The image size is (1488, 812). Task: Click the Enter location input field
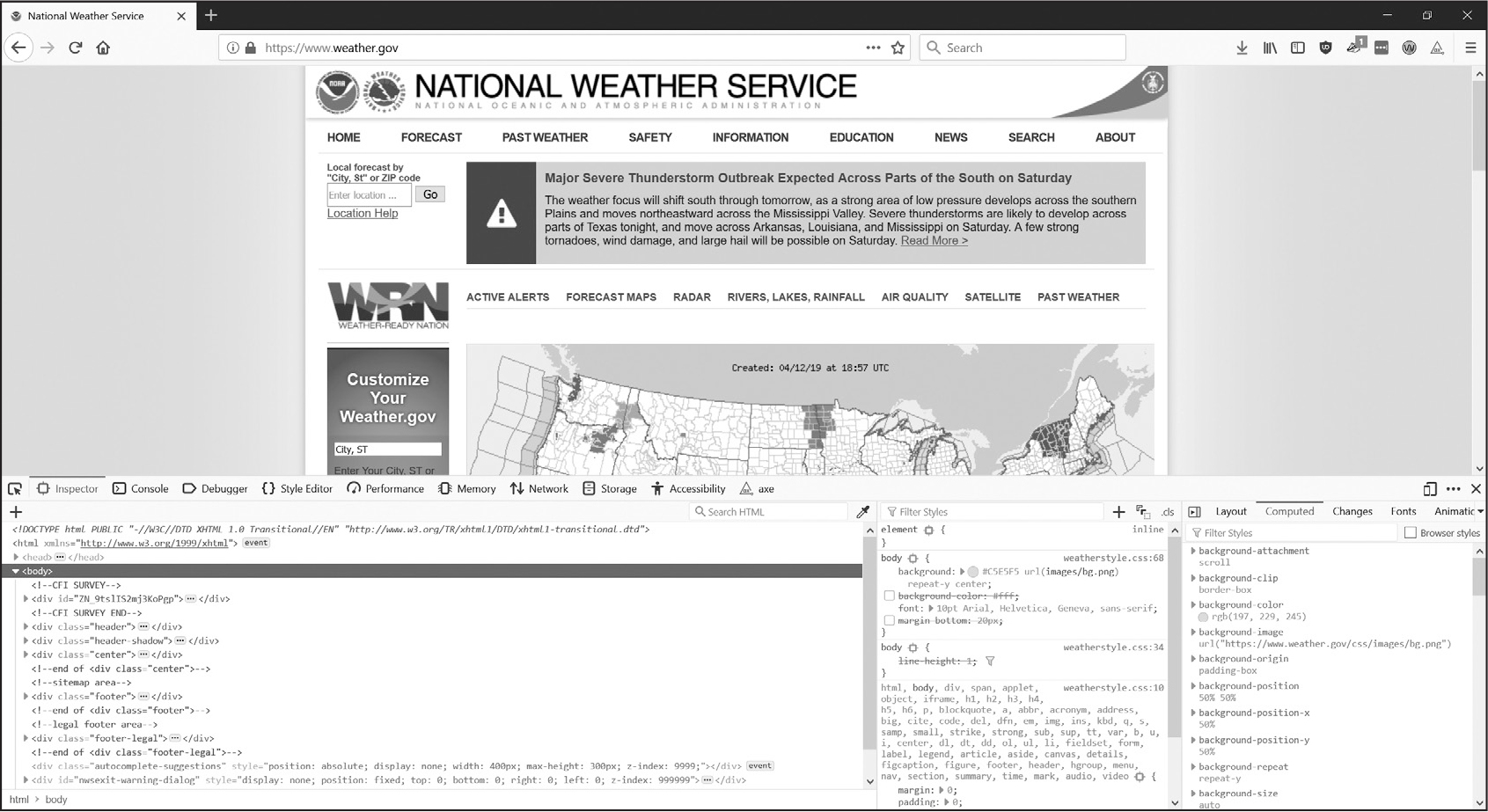click(369, 195)
